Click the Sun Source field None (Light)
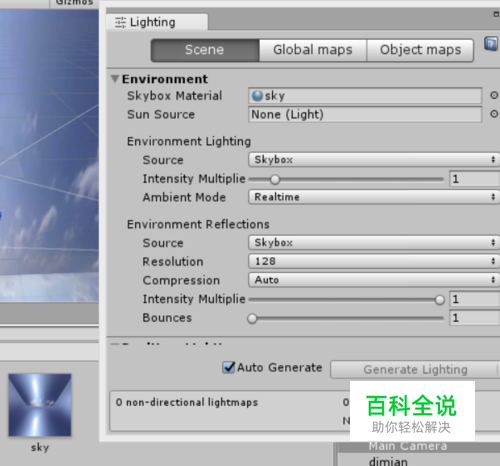The height and width of the screenshot is (466, 500). [x=365, y=115]
